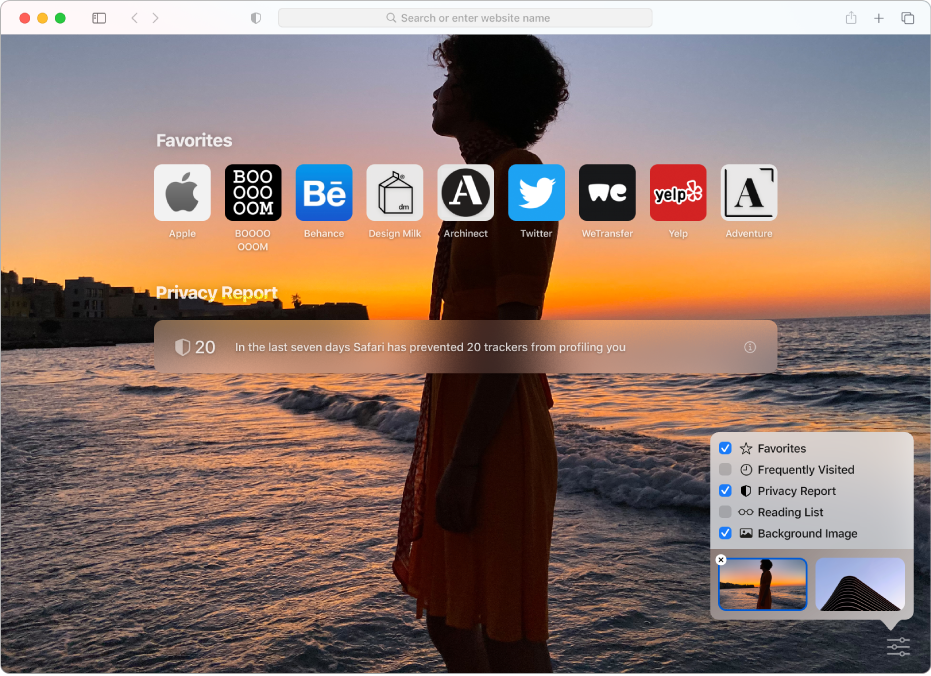The image size is (931, 676).
Task: Visit Twitter from Favorites
Action: pos(536,192)
